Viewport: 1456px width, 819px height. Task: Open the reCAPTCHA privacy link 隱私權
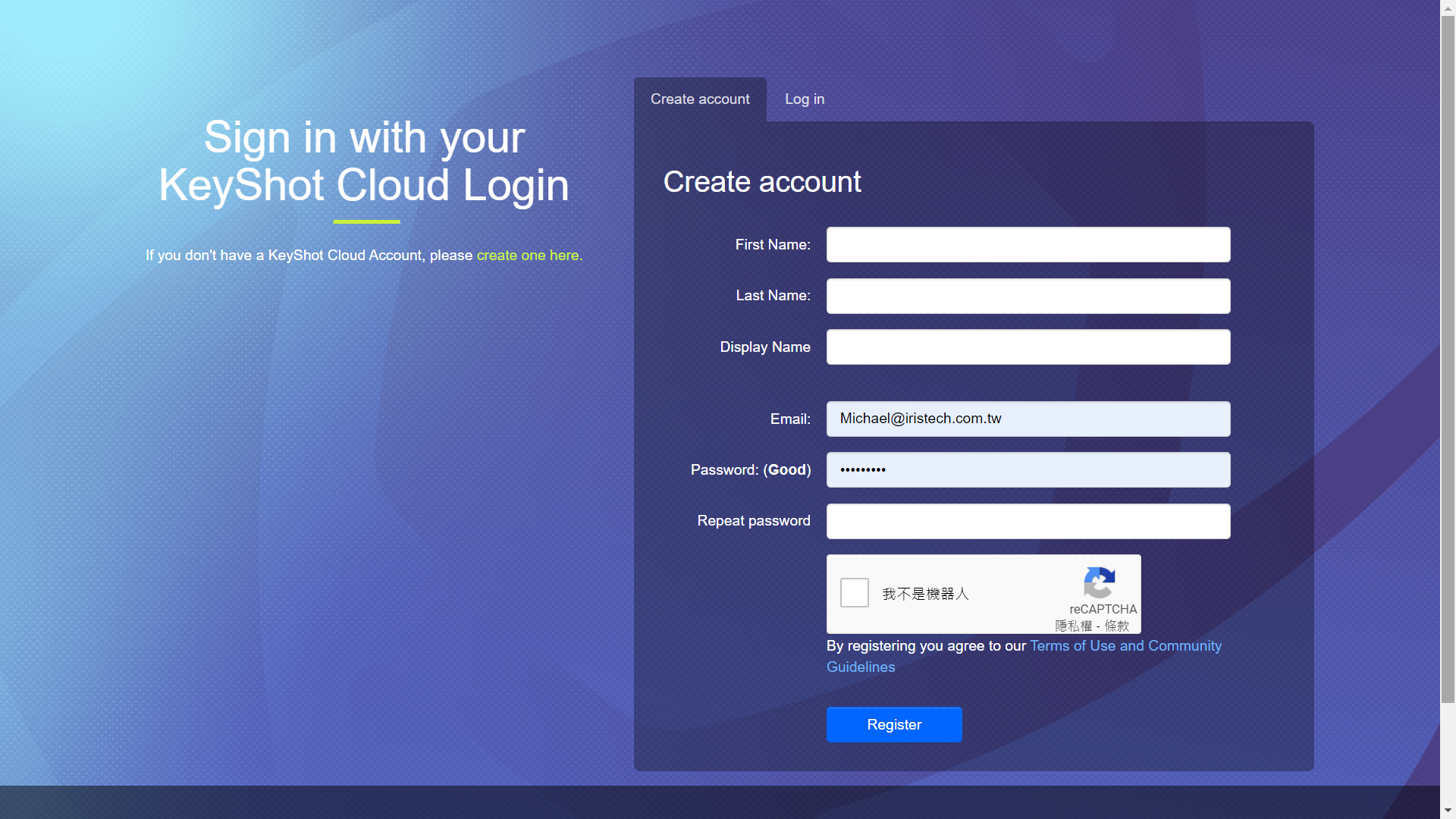pyautogui.click(x=1074, y=626)
